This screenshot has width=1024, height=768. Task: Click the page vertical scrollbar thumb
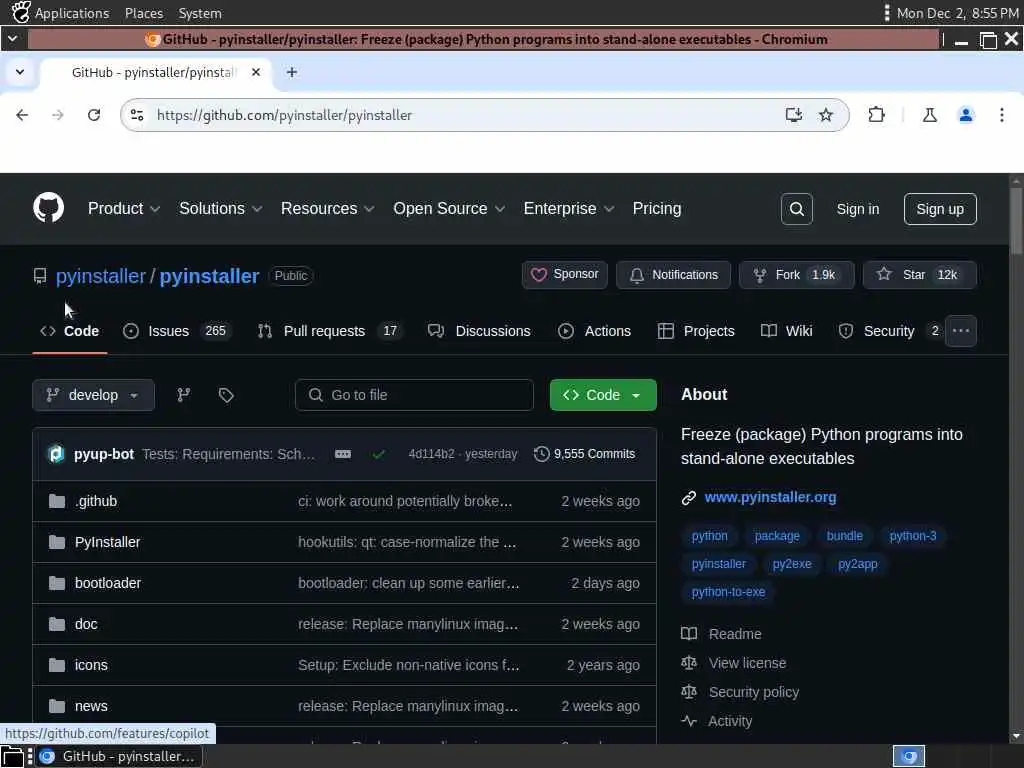click(1016, 220)
